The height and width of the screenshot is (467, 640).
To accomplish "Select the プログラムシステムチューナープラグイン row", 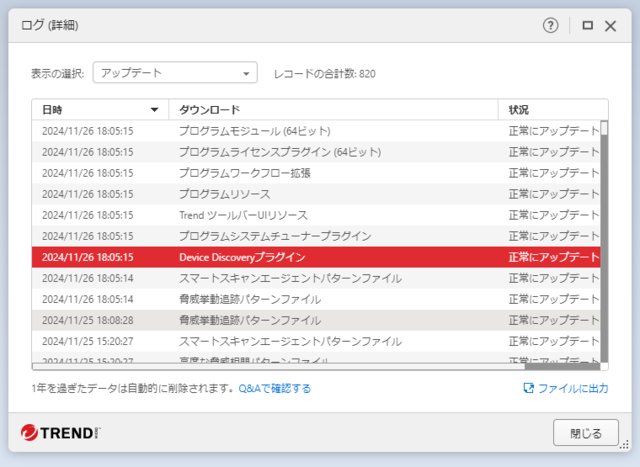I will coord(316,236).
